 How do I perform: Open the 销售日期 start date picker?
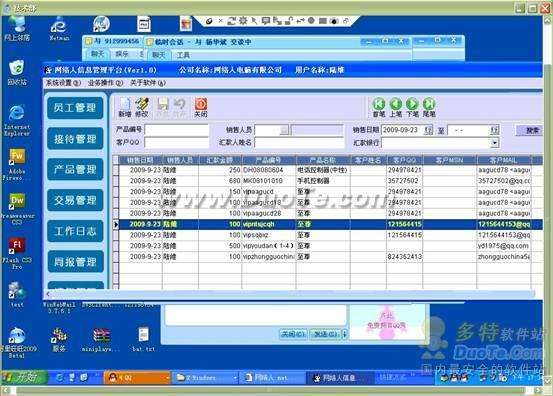click(x=428, y=130)
